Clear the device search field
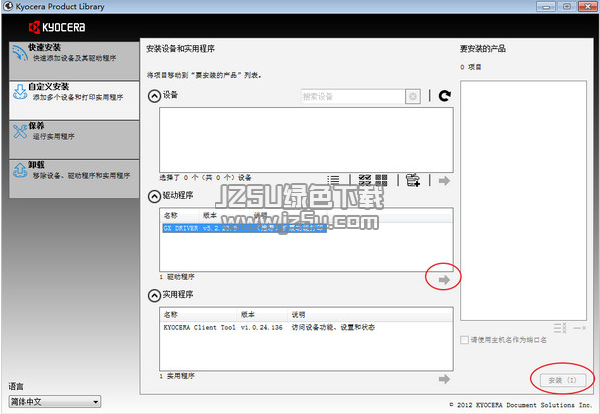Screen dimensions: 600x414 (x=413, y=96)
